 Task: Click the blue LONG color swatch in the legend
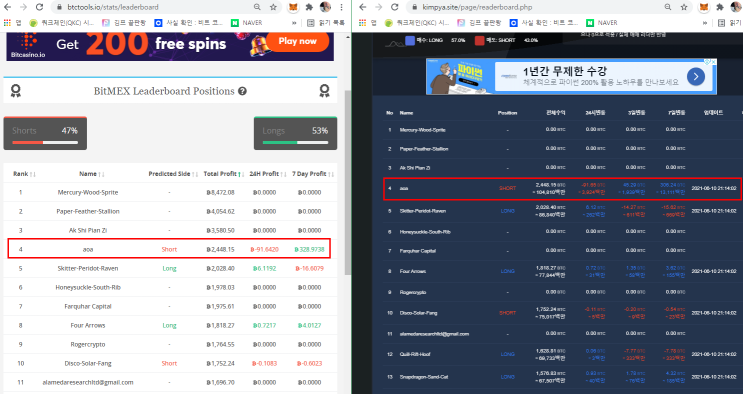click(410, 40)
